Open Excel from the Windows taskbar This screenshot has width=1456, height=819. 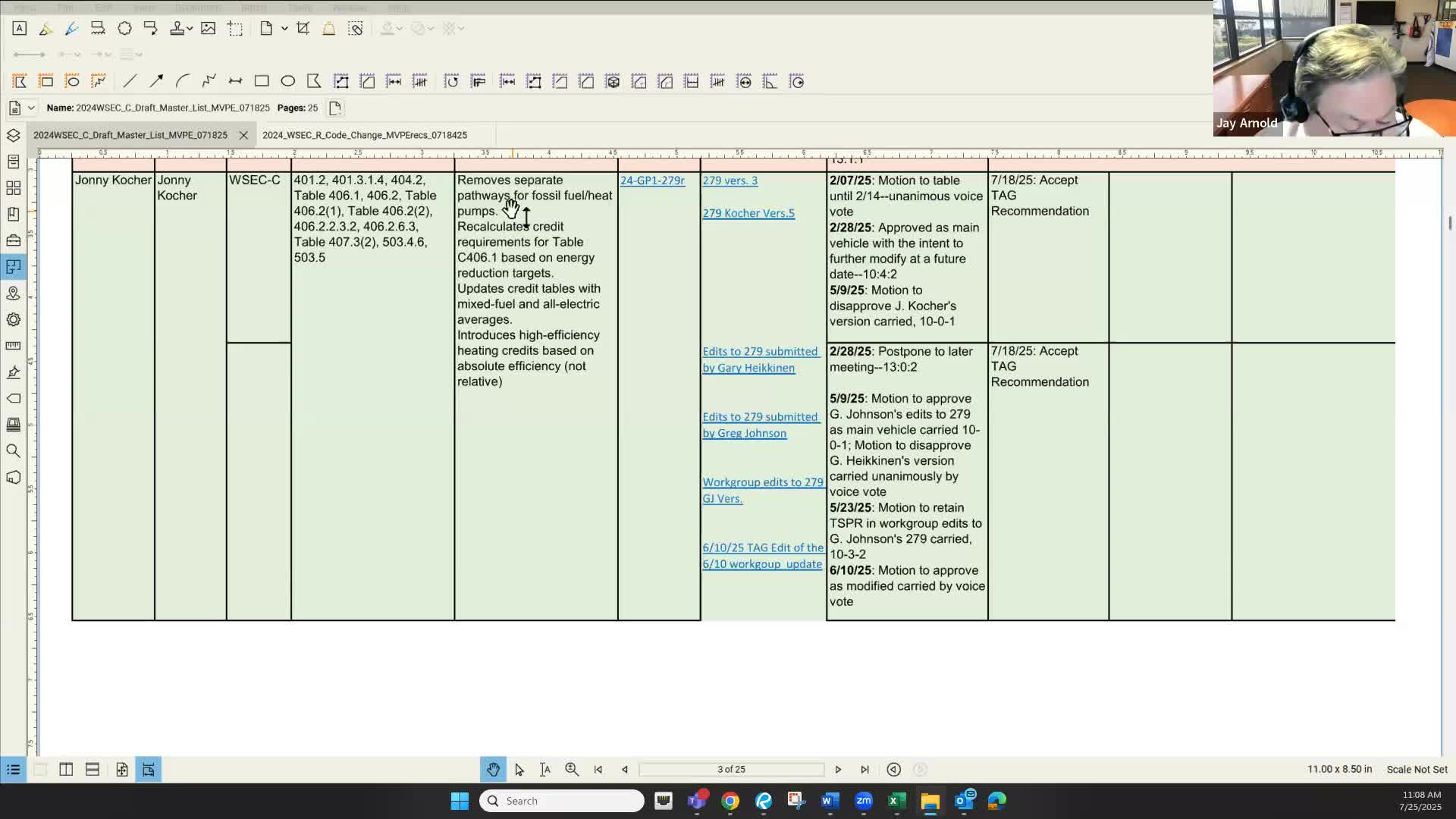point(896,801)
